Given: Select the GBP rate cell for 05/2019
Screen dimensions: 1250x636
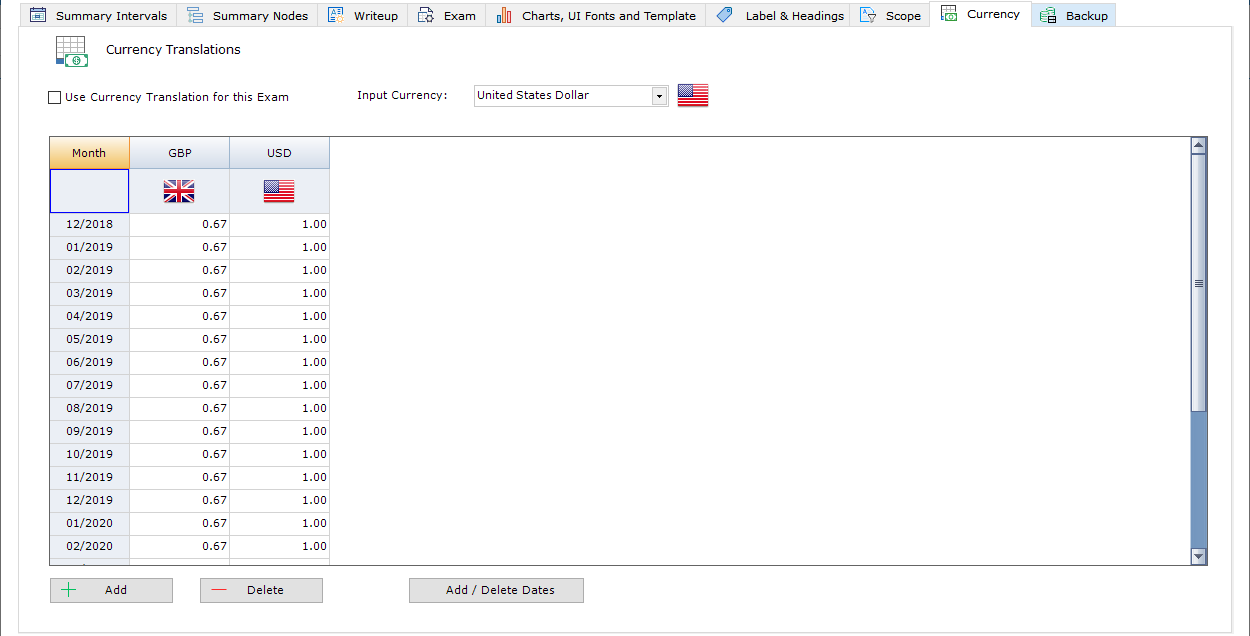Looking at the screenshot, I should (x=180, y=339).
